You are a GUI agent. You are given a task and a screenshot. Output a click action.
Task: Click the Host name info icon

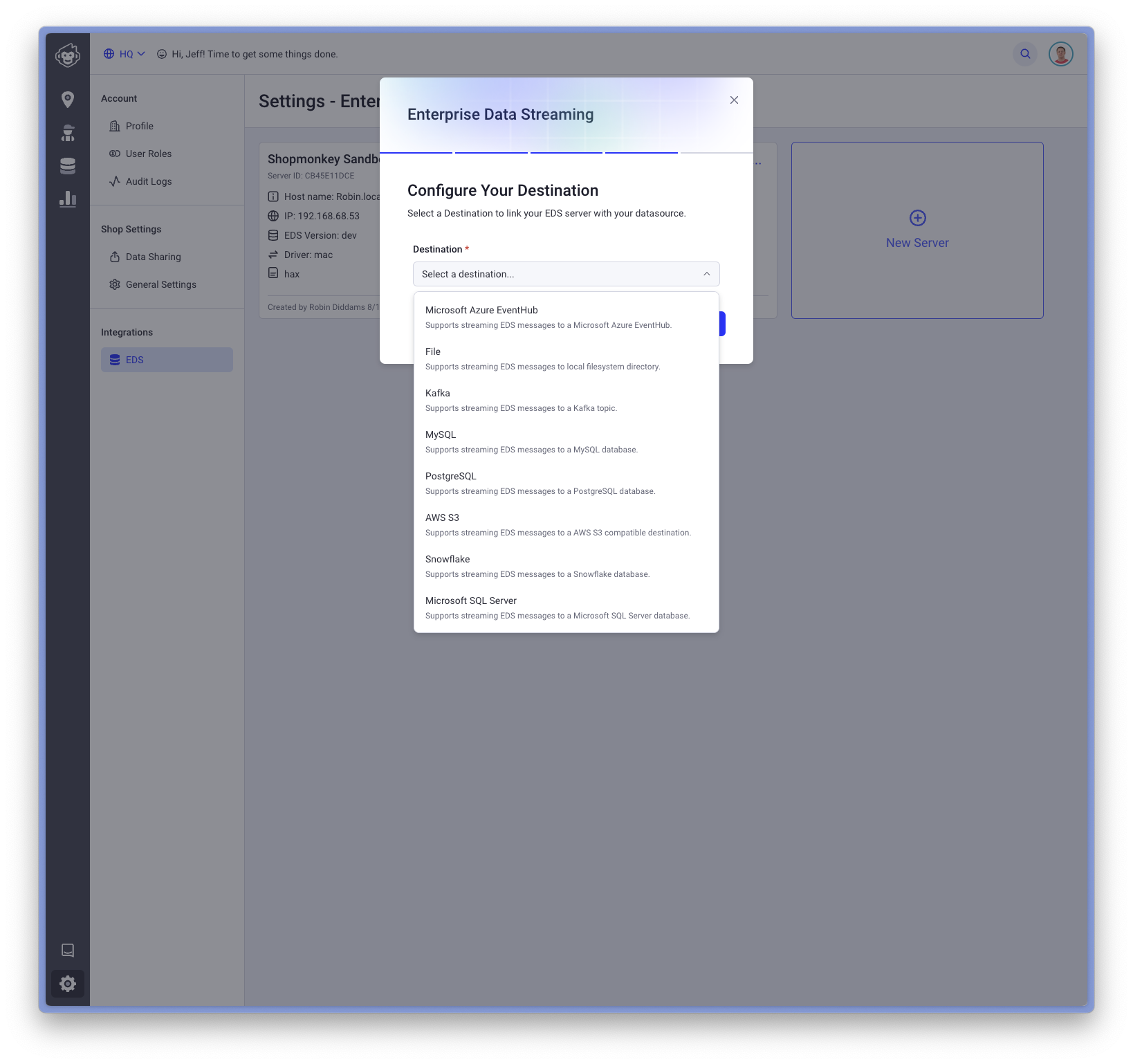click(x=273, y=196)
